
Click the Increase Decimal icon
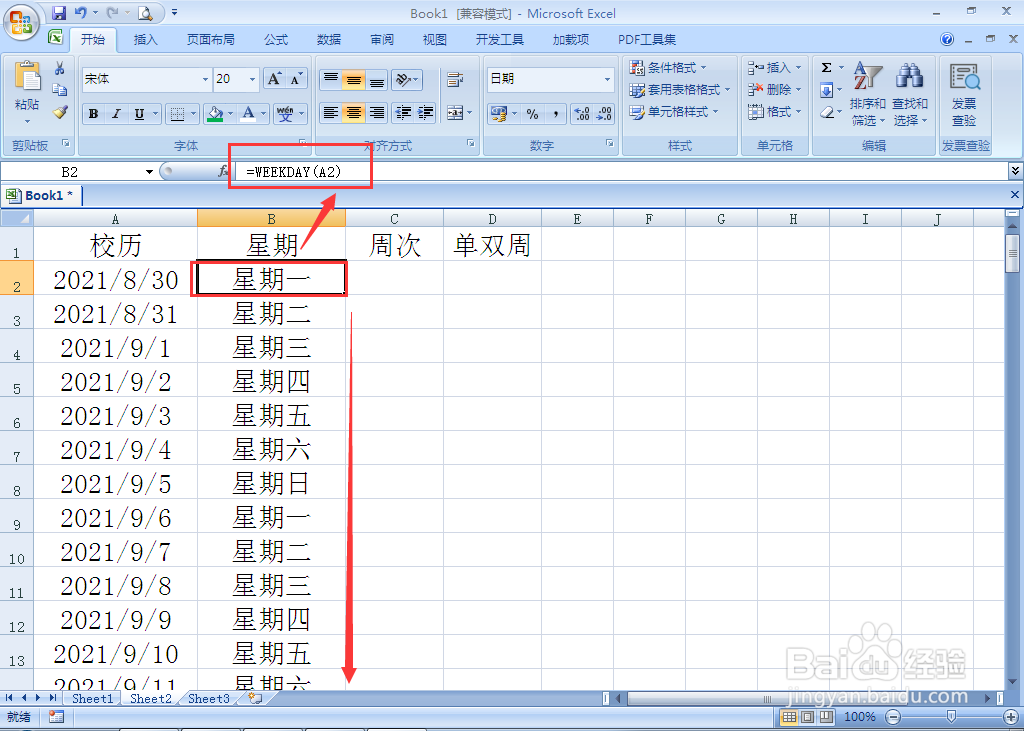583,114
